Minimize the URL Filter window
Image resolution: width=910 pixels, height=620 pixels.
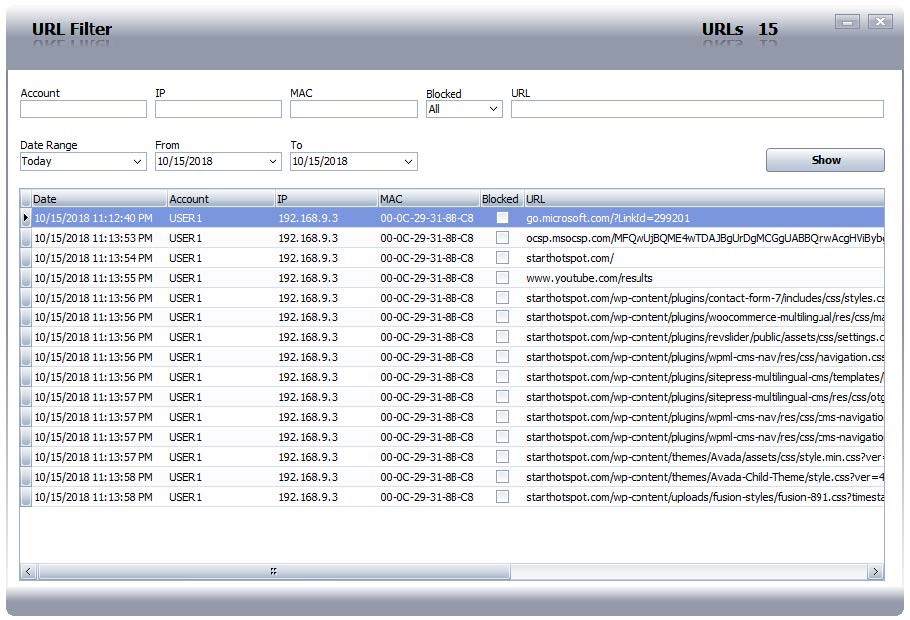(847, 21)
